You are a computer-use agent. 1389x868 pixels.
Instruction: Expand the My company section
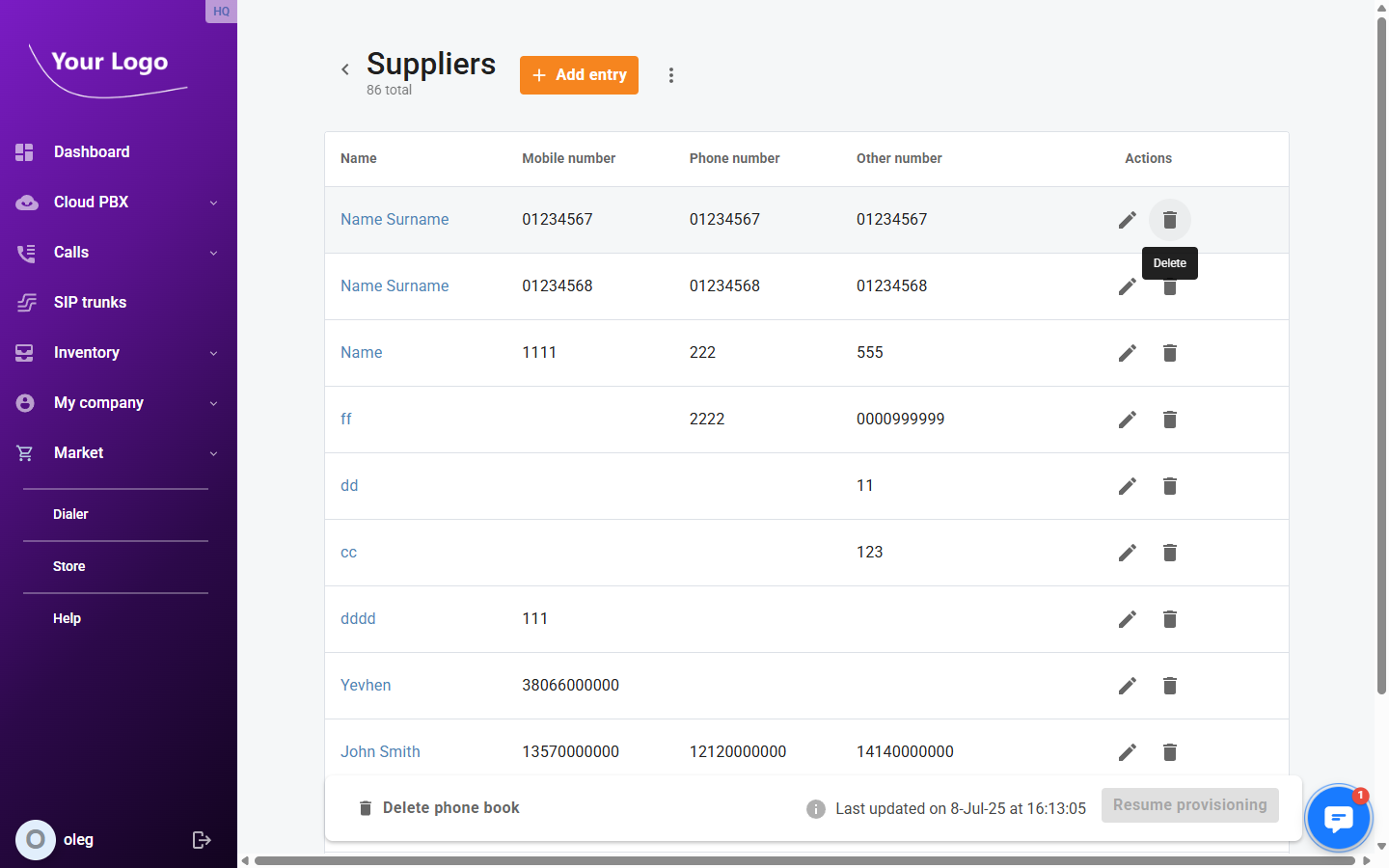[213, 403]
